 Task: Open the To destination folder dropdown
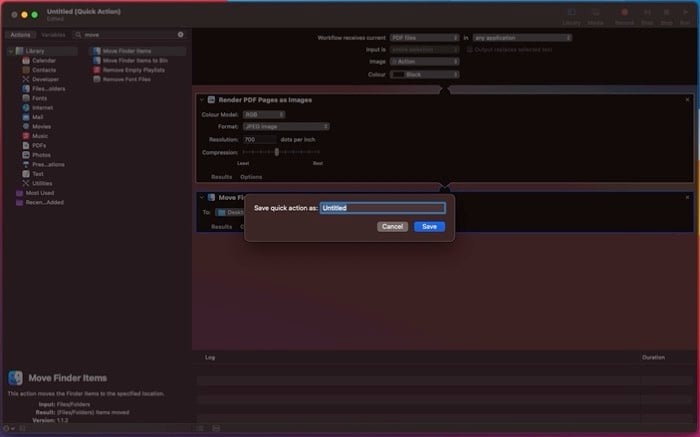tap(230, 212)
